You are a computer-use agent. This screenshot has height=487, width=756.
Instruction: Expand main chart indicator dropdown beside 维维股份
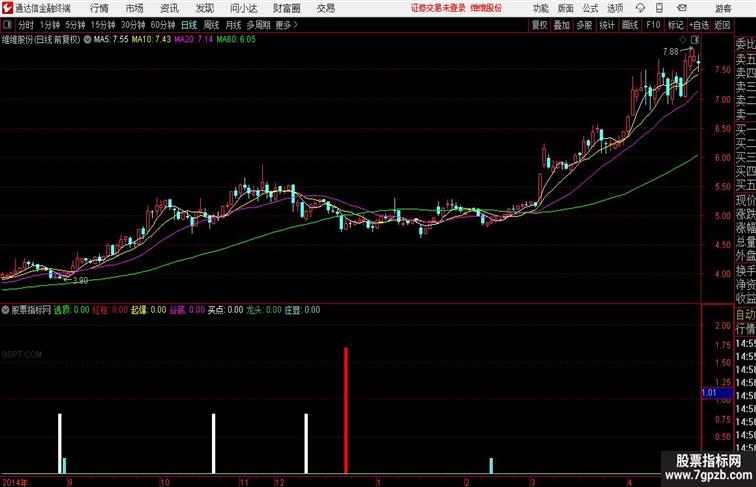coord(87,40)
